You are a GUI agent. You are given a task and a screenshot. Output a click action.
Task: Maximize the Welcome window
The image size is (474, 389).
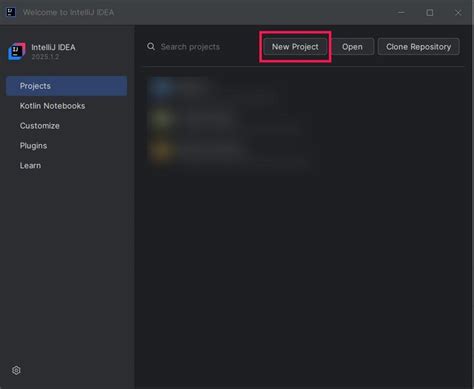[430, 13]
